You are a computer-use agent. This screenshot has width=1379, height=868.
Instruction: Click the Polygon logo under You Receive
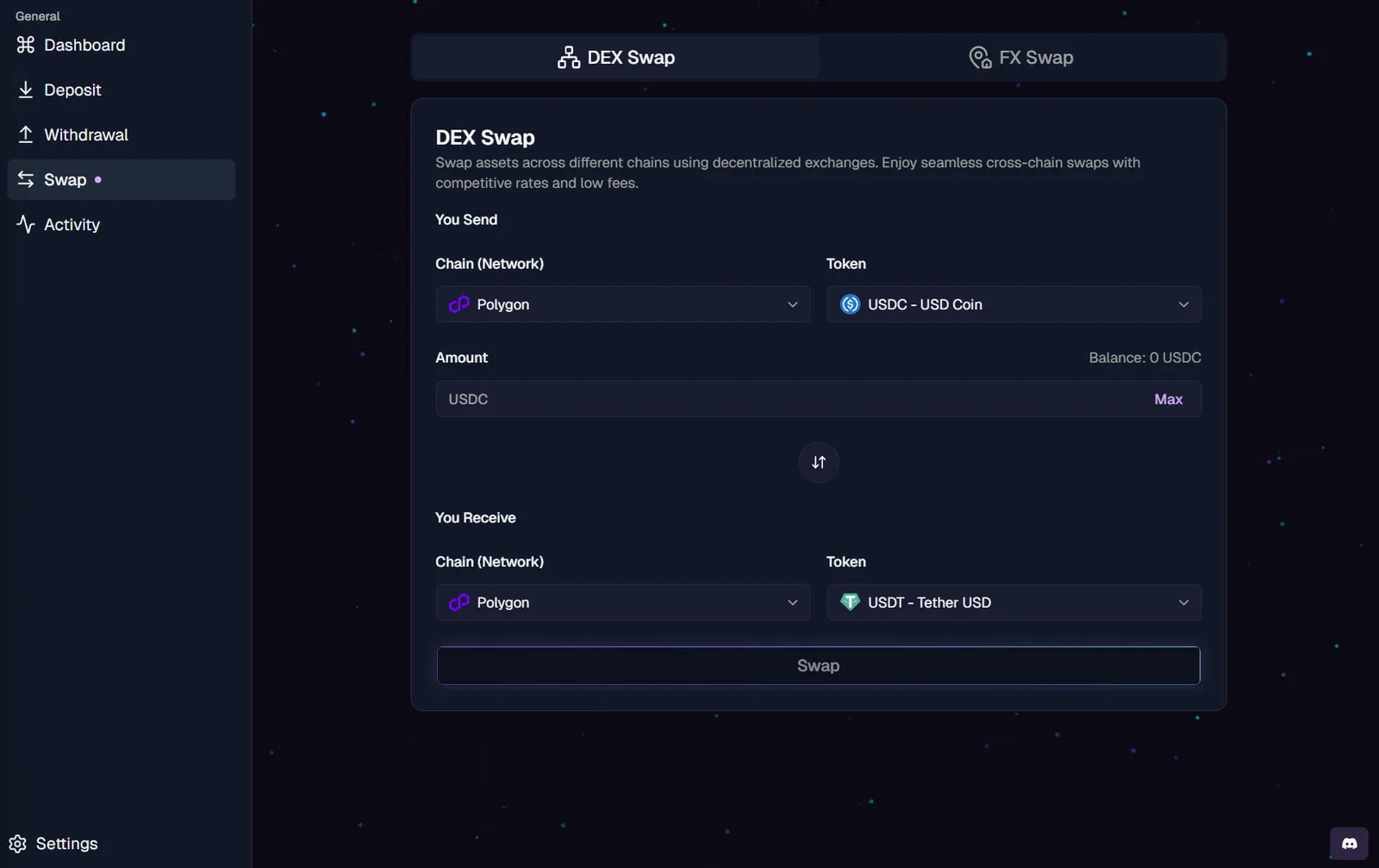click(459, 603)
